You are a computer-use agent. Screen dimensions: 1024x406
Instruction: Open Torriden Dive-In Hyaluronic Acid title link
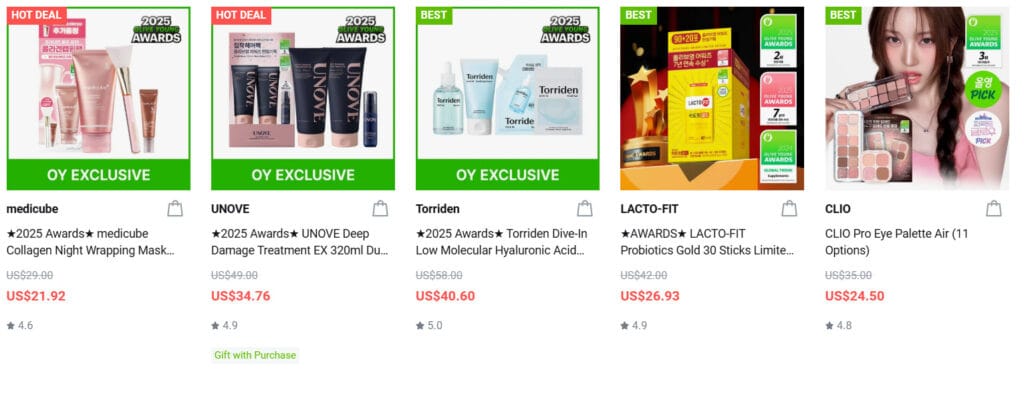coord(502,242)
